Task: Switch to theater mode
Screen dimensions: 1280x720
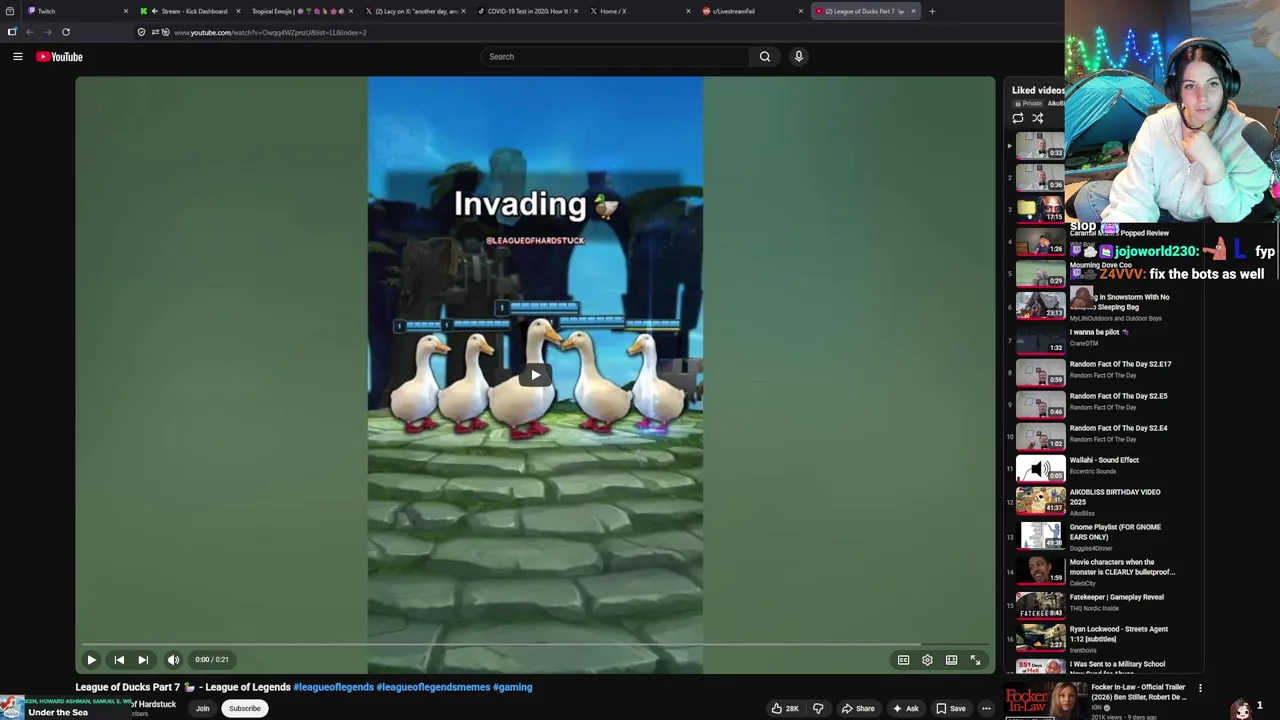Action: pyautogui.click(x=951, y=660)
